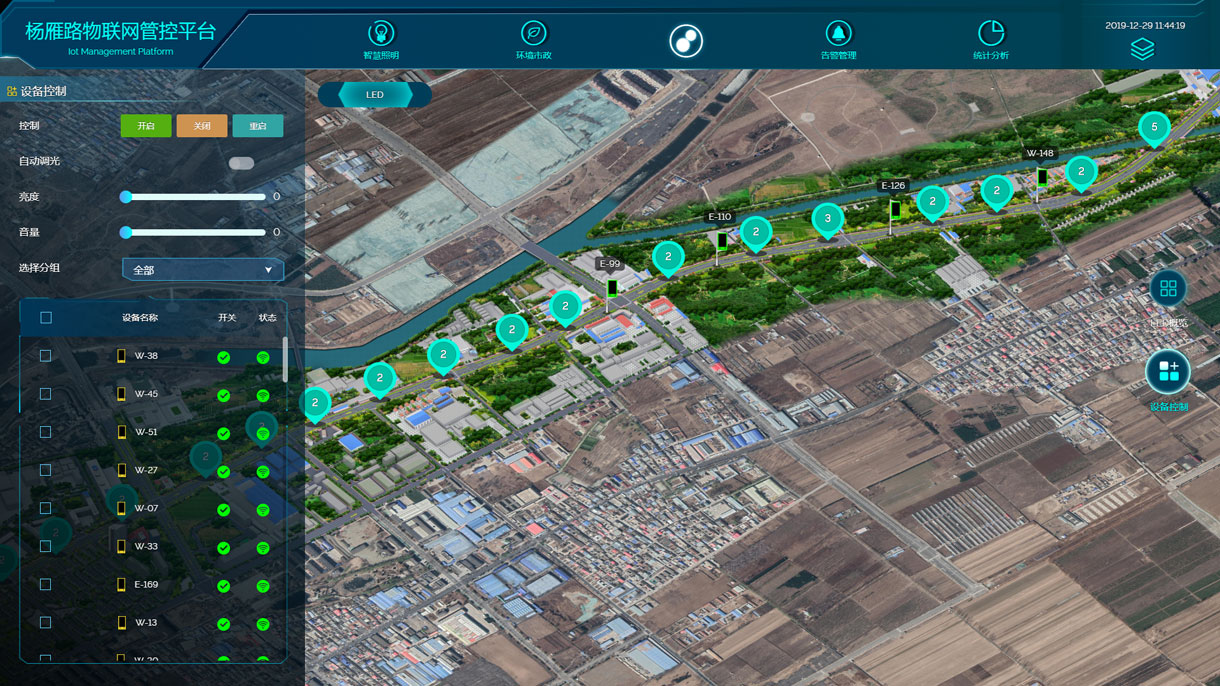Open the 环境市政 leaf icon module
The image size is (1220, 686).
(x=534, y=35)
